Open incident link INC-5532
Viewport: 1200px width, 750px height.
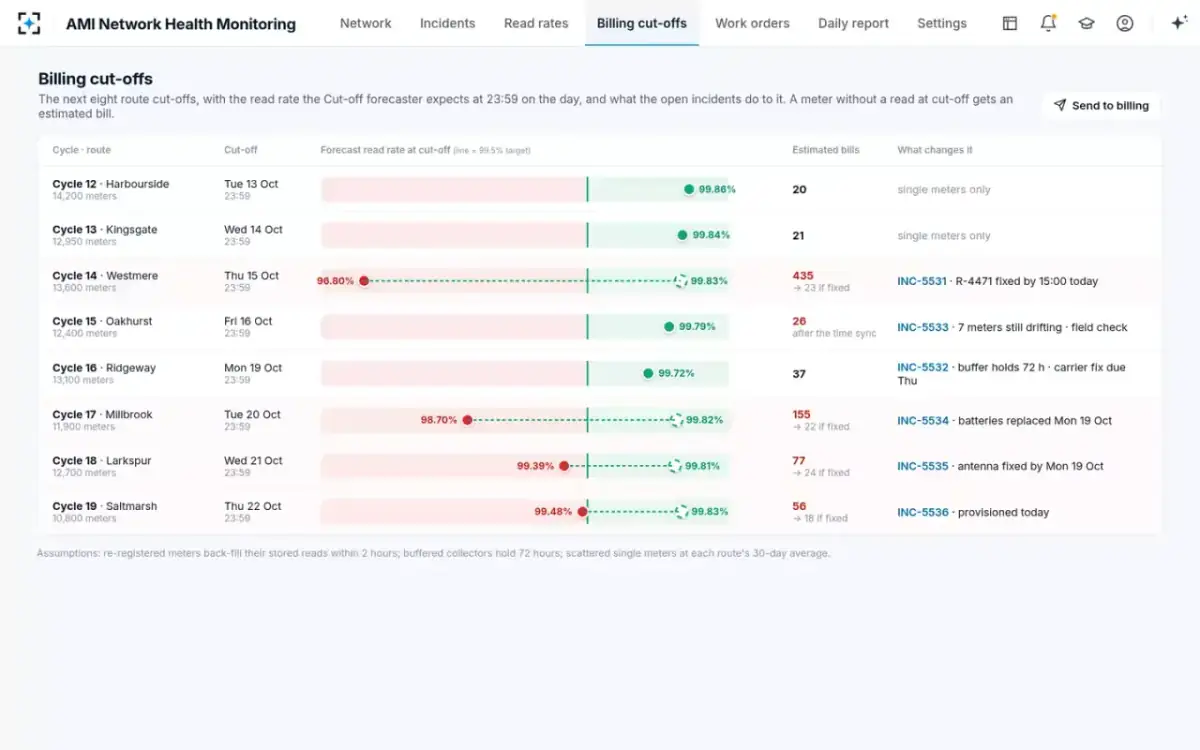[x=922, y=367]
